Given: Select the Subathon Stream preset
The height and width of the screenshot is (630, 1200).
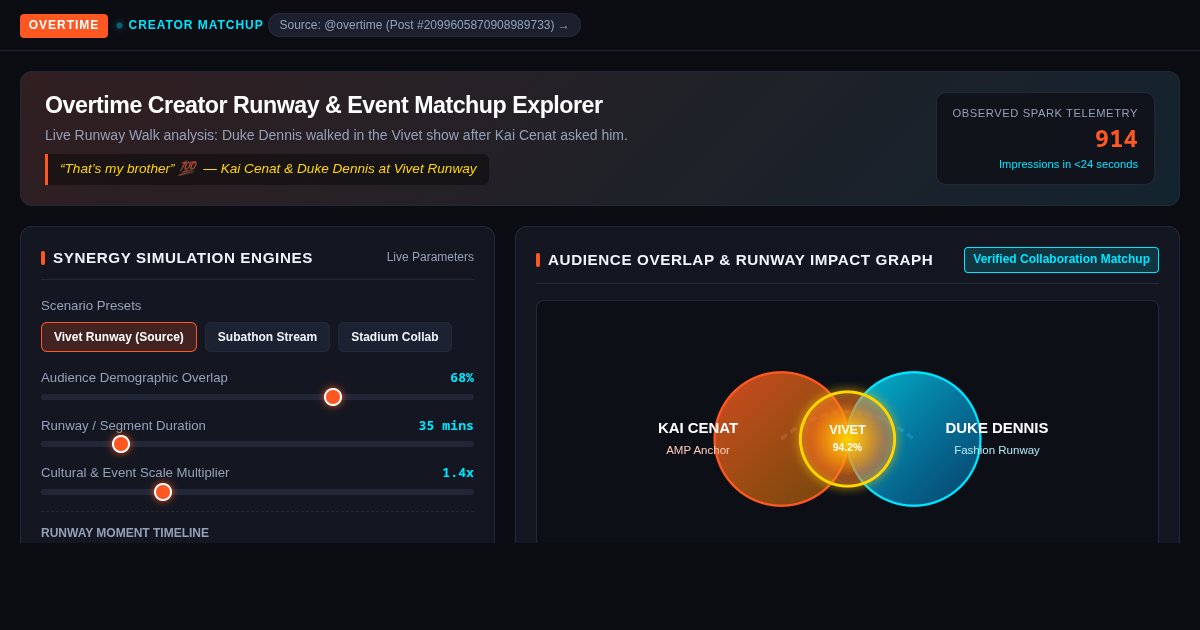Looking at the screenshot, I should pyautogui.click(x=267, y=337).
